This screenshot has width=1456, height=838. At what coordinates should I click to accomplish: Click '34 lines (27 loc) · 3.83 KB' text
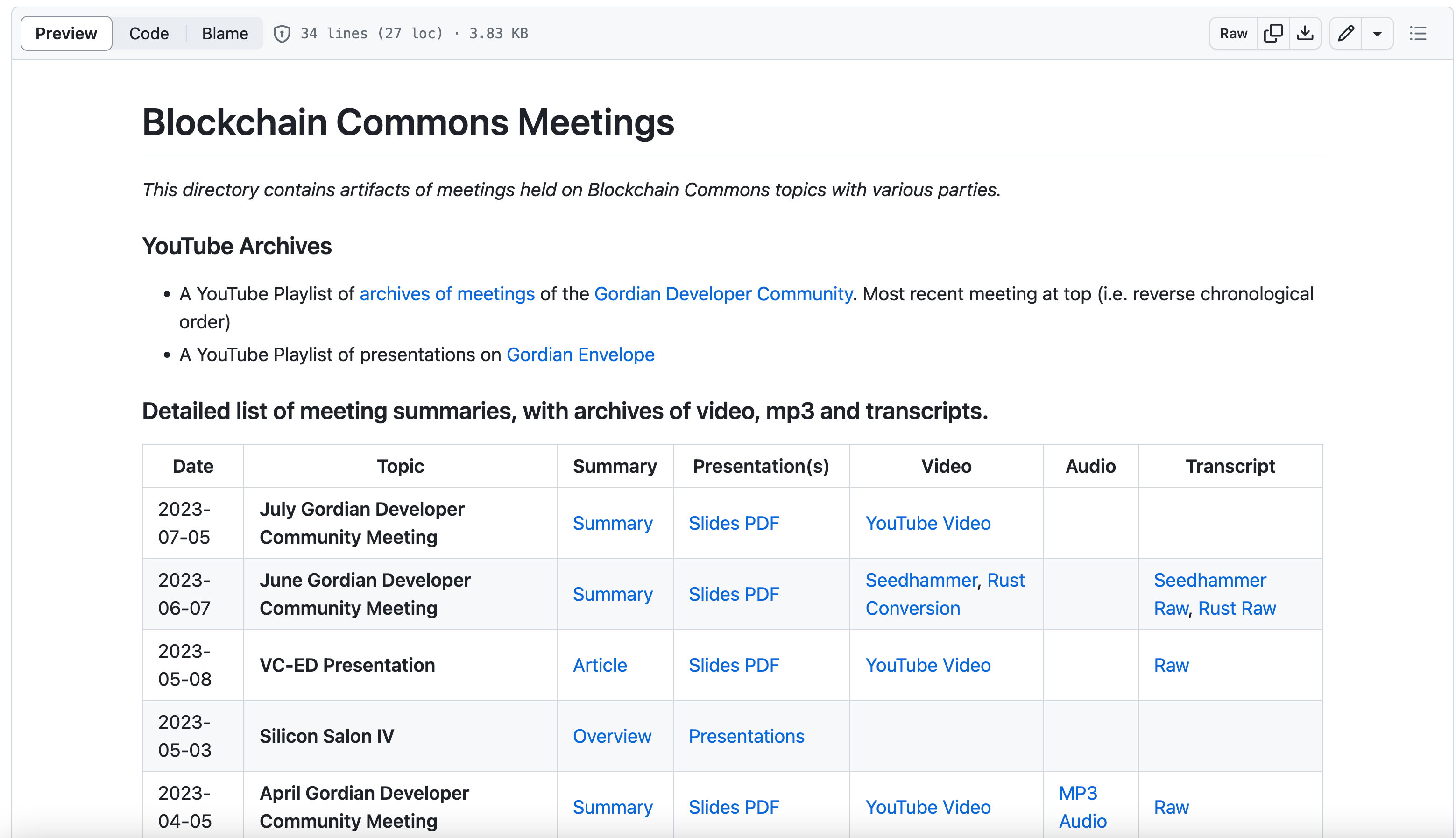coord(414,33)
